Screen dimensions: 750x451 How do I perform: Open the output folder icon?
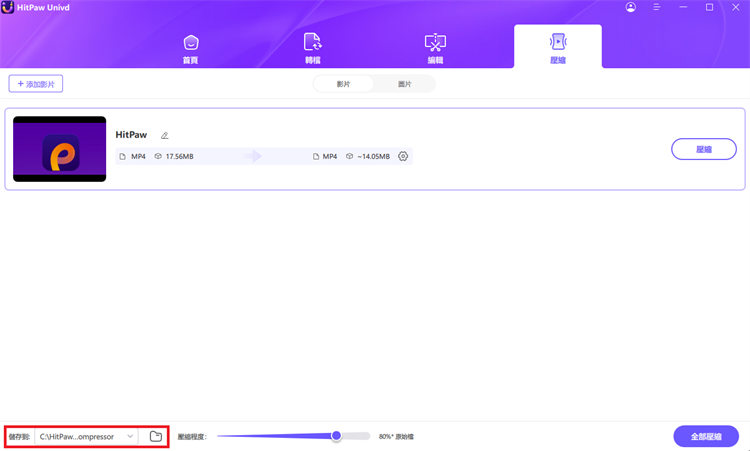point(156,436)
